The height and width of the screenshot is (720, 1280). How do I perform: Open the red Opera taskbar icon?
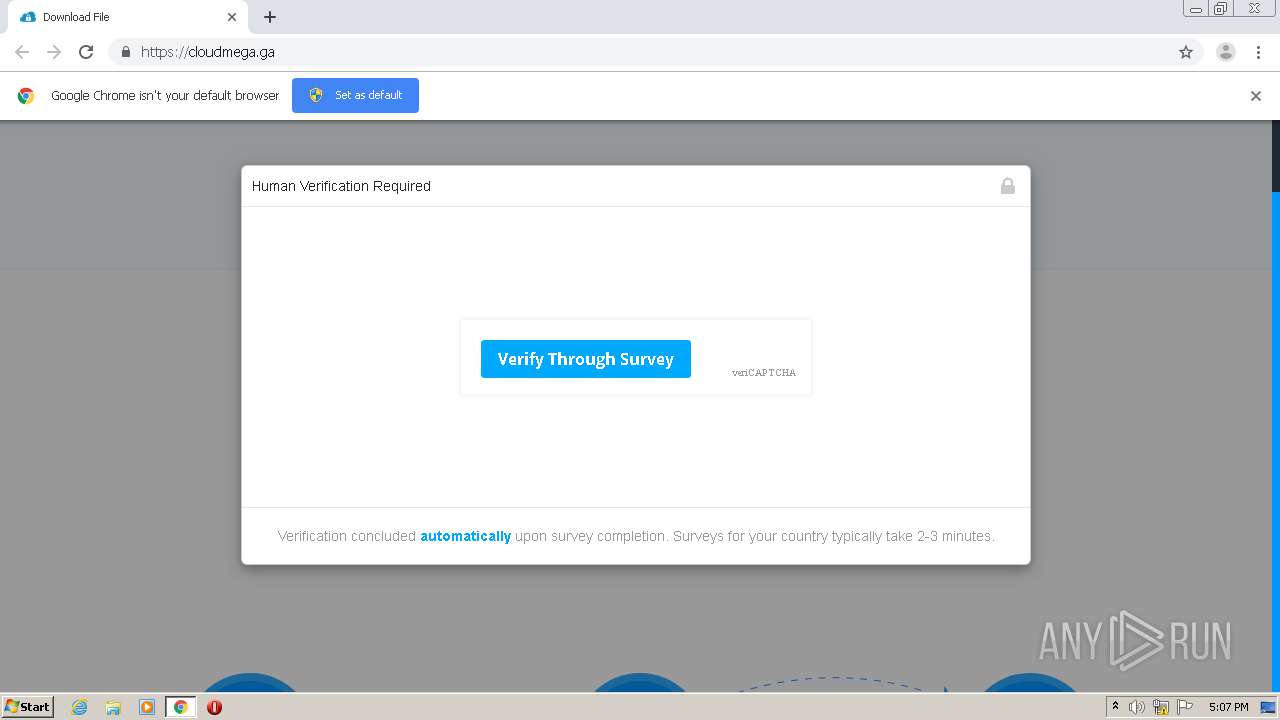[x=214, y=707]
